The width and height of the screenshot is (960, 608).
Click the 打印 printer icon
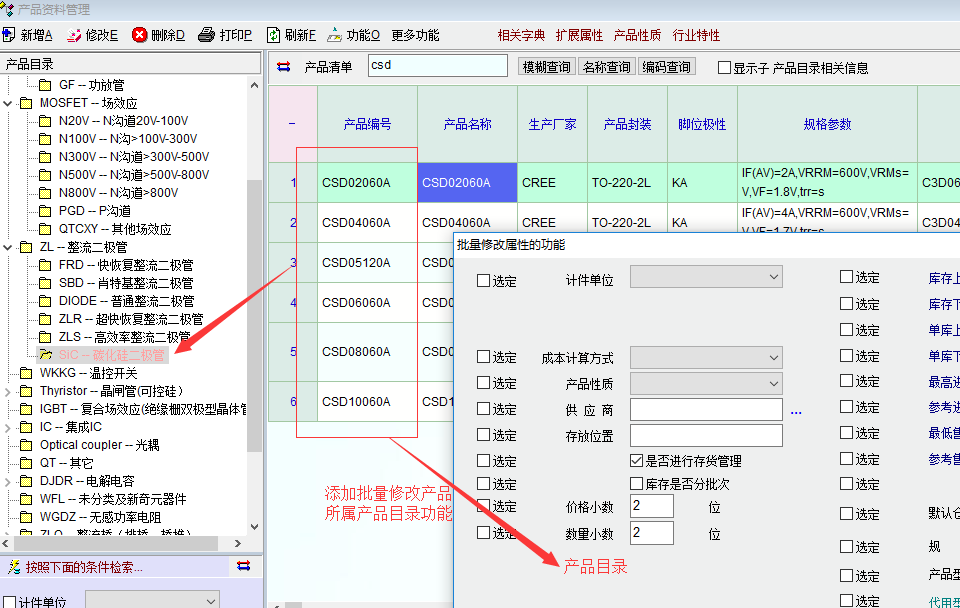(x=206, y=35)
